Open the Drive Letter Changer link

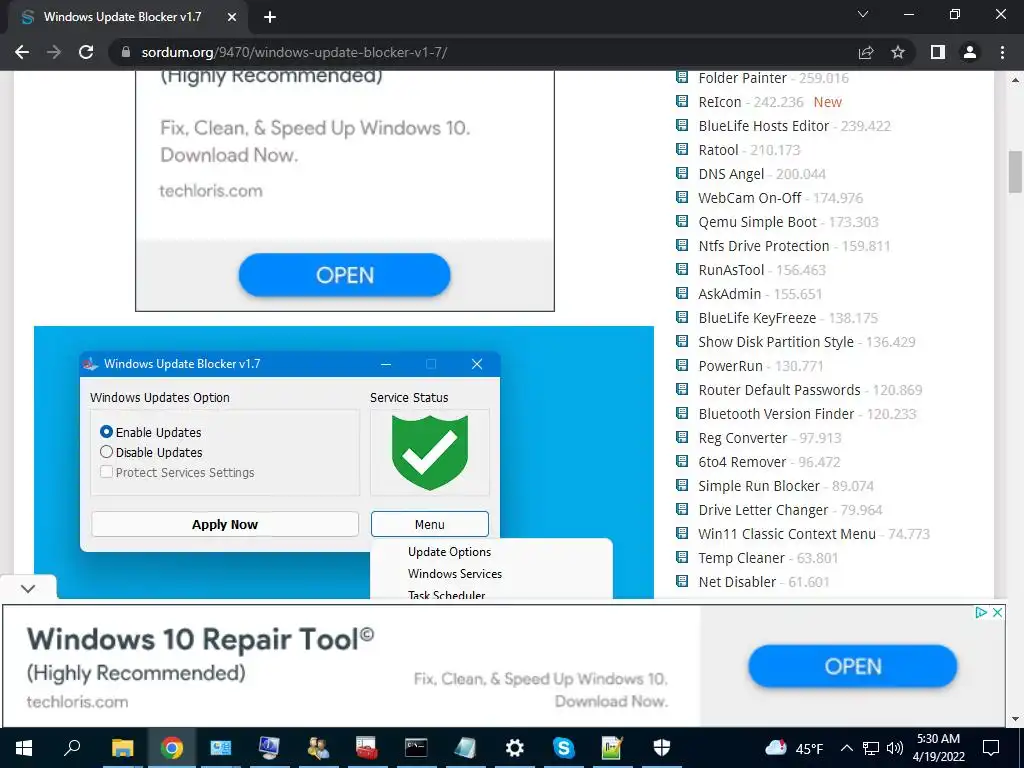tap(763, 510)
